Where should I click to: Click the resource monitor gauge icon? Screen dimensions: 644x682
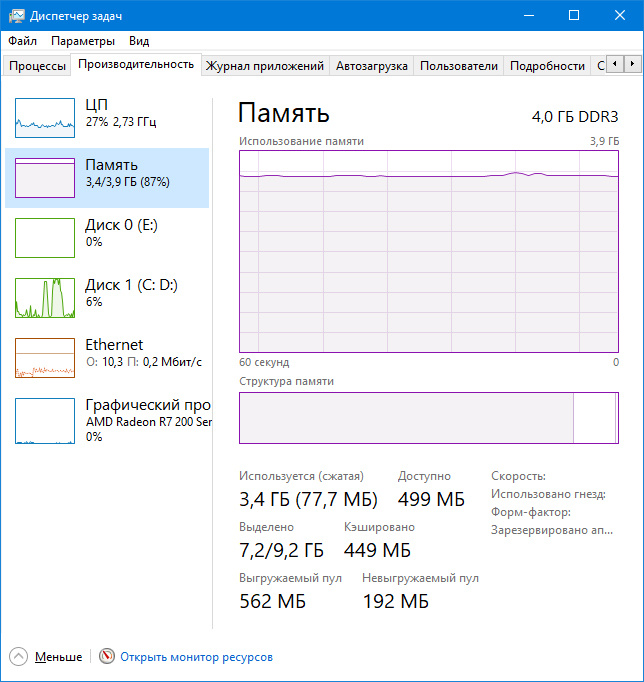click(107, 656)
